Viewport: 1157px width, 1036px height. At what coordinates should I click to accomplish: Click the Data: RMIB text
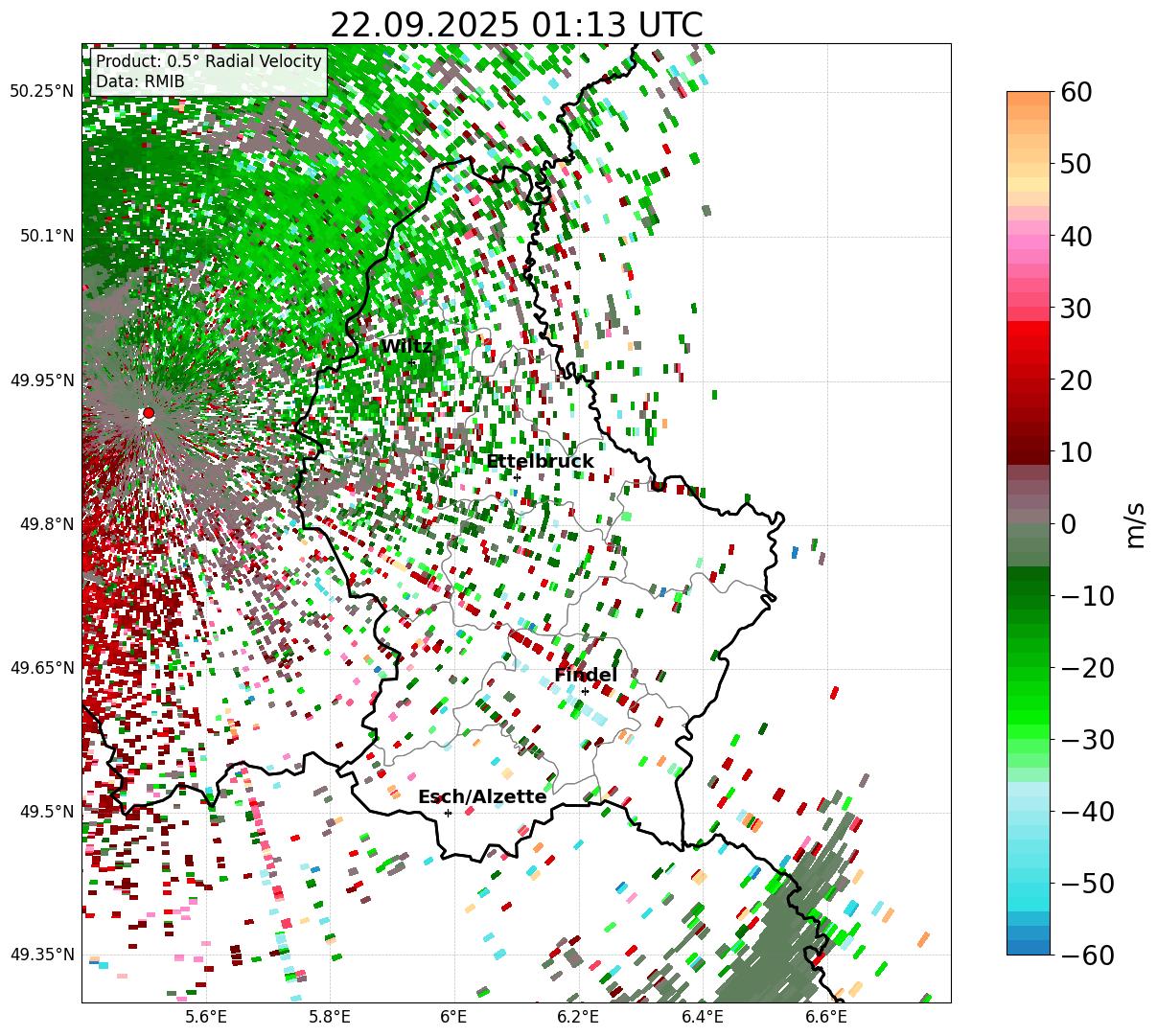pyautogui.click(x=140, y=82)
